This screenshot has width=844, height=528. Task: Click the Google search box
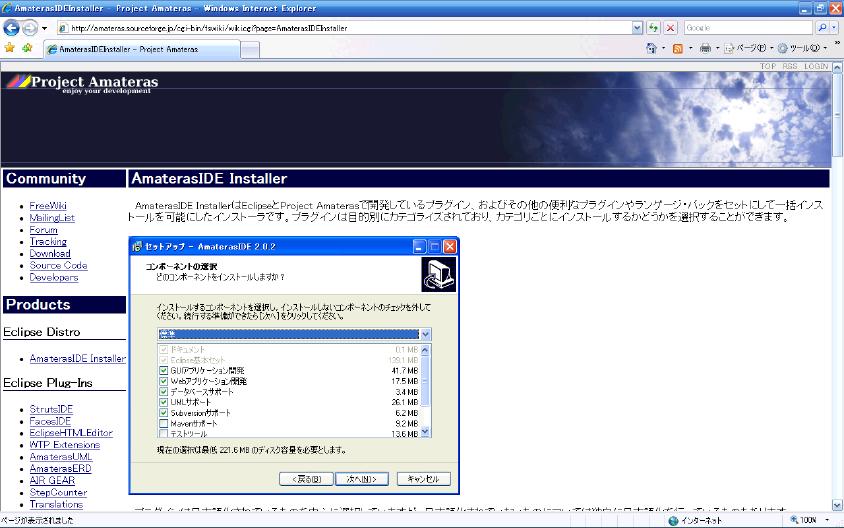(748, 27)
